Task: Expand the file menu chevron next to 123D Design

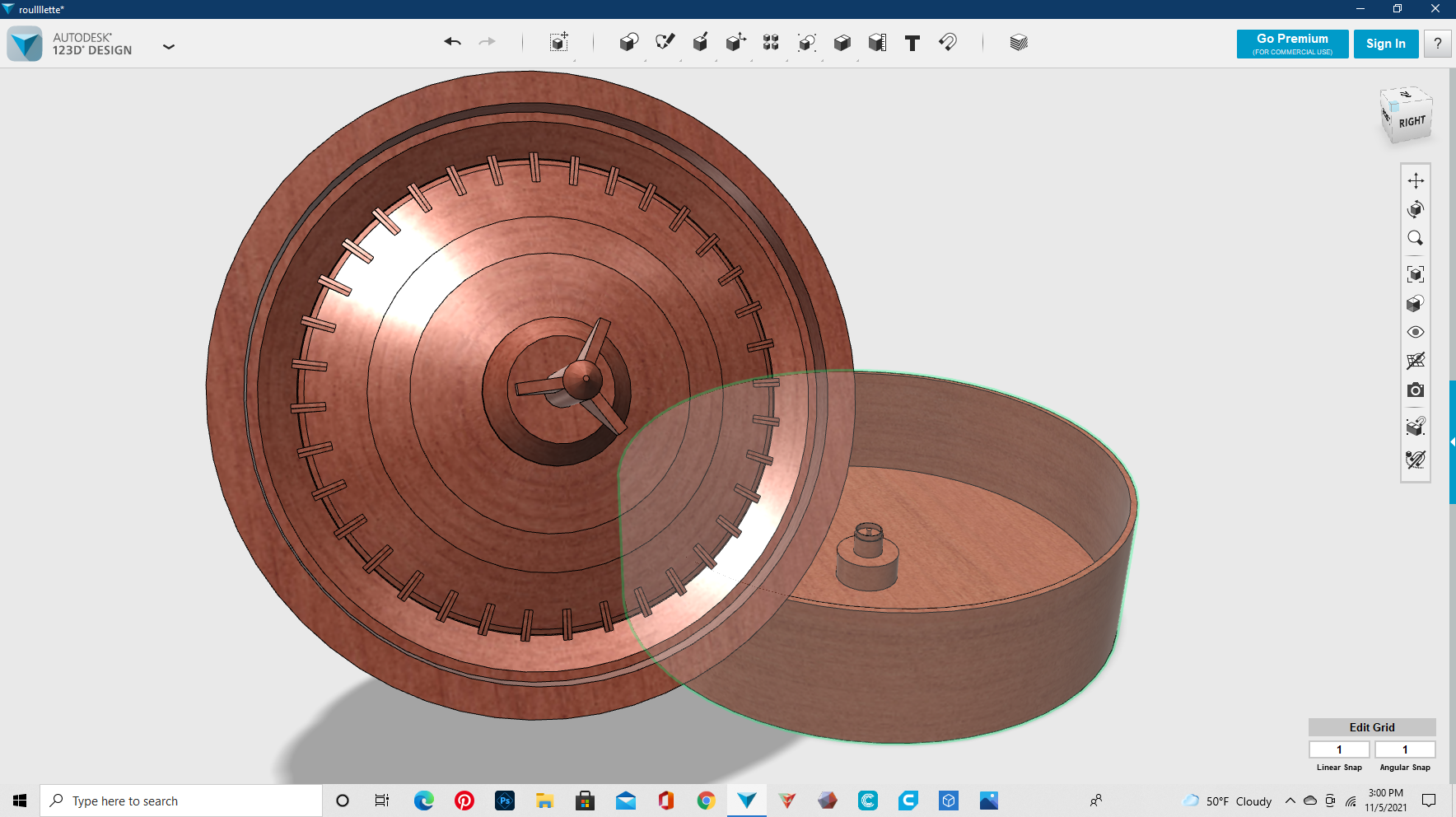Action: 169,47
